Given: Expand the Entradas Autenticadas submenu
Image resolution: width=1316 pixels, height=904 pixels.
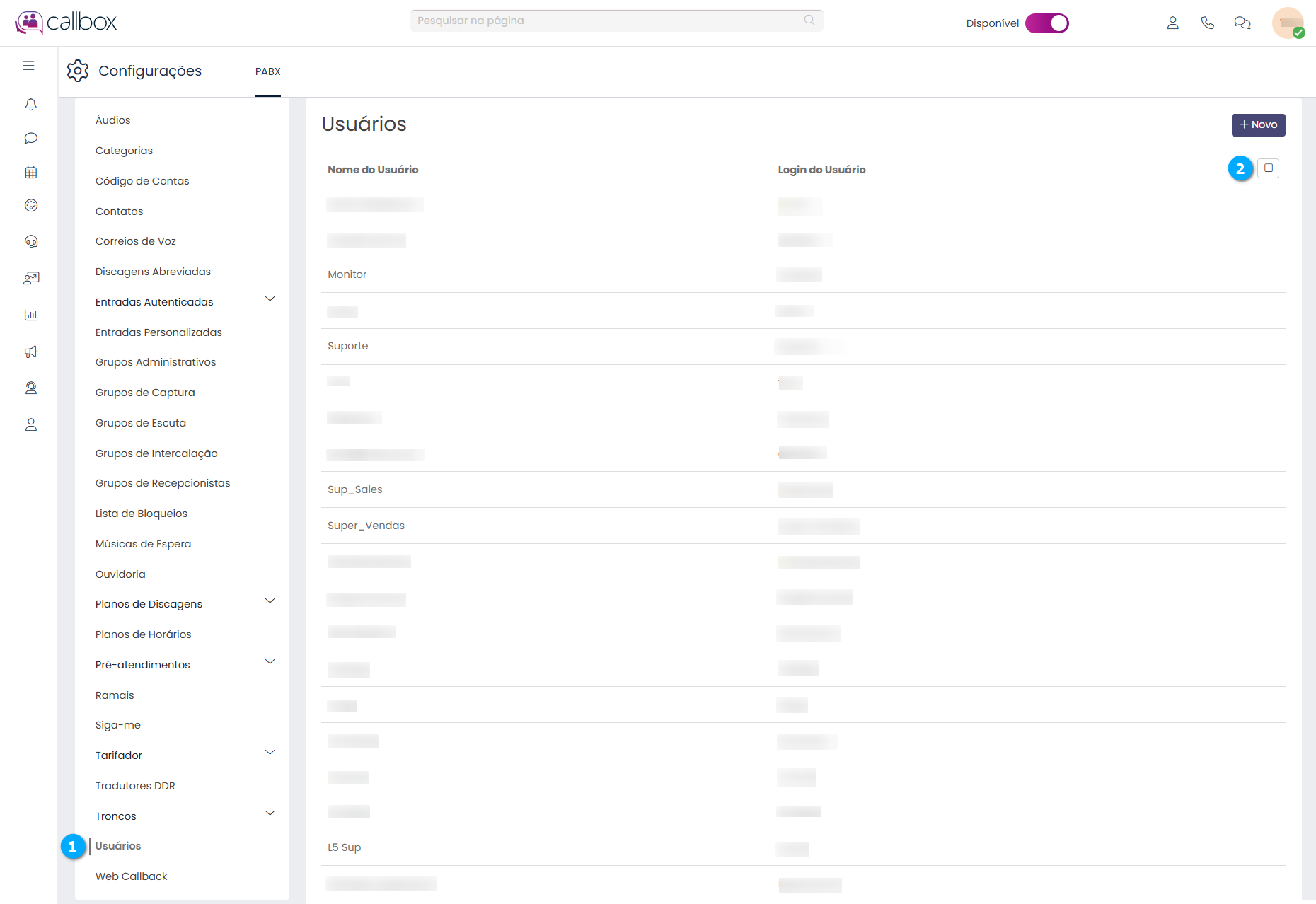Looking at the screenshot, I should pos(270,299).
